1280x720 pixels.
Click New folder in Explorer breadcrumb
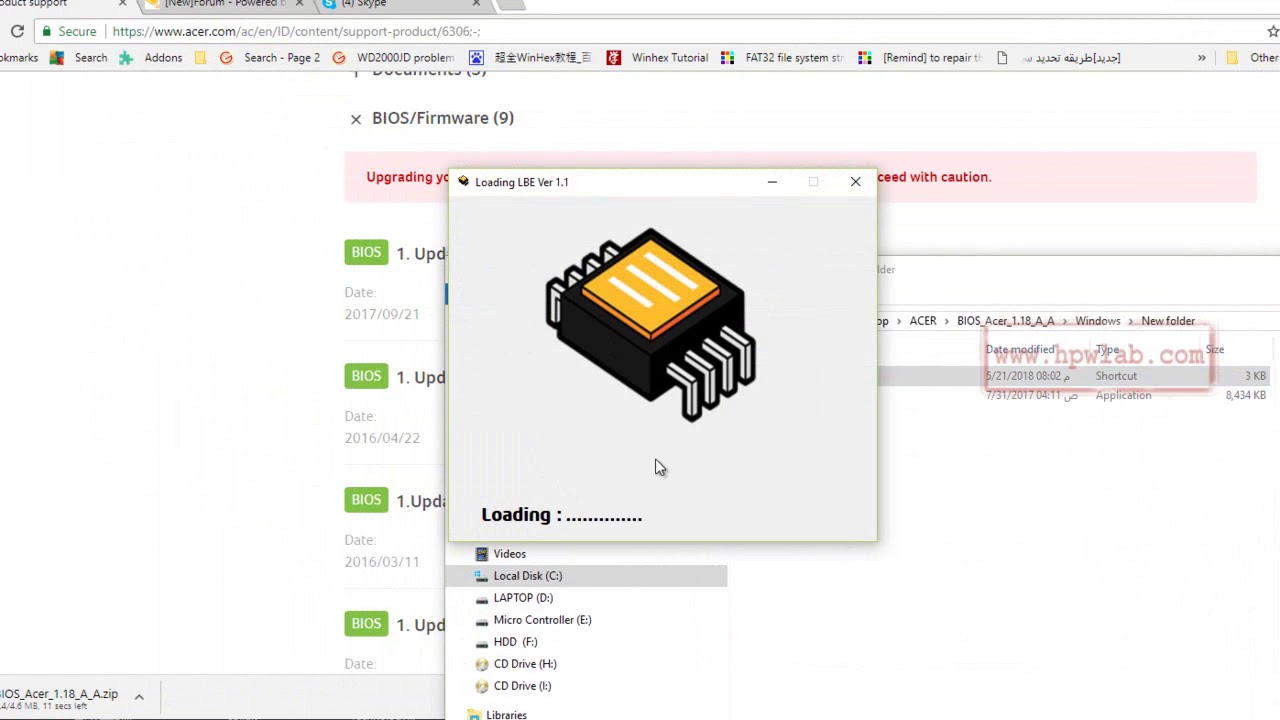(1168, 321)
